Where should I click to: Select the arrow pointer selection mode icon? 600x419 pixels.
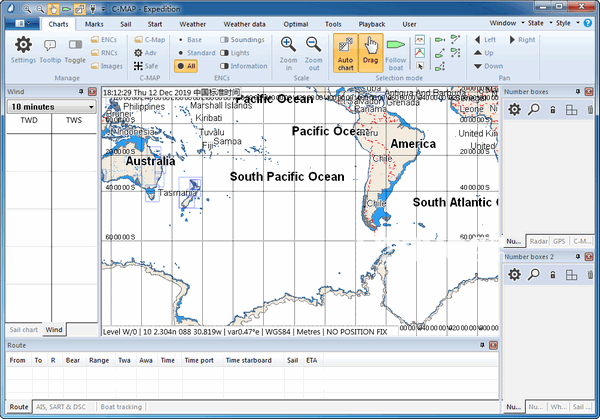pyautogui.click(x=420, y=66)
